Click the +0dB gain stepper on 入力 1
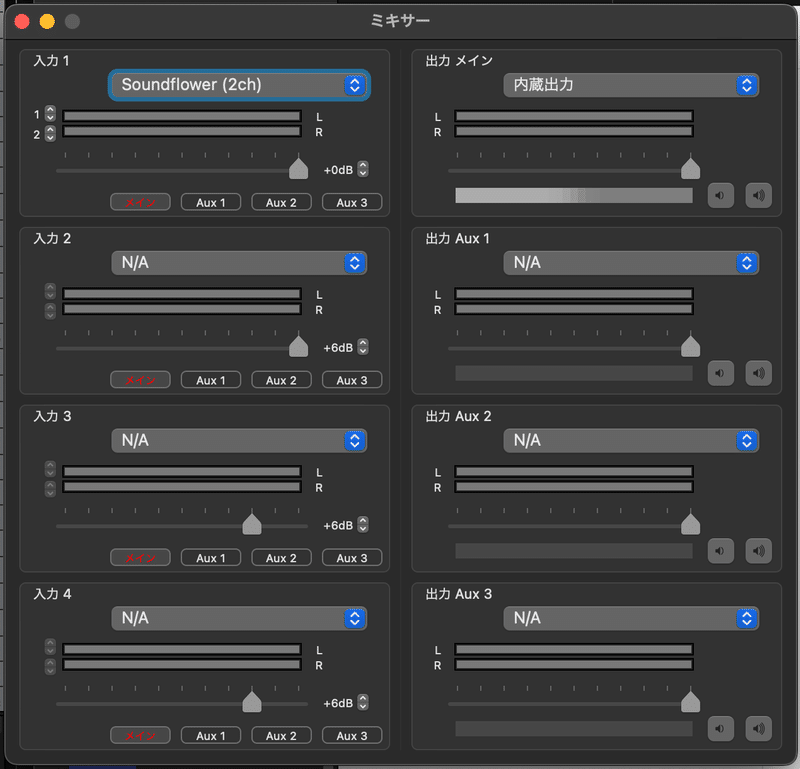Screen dimensions: 800x769 coord(363,169)
